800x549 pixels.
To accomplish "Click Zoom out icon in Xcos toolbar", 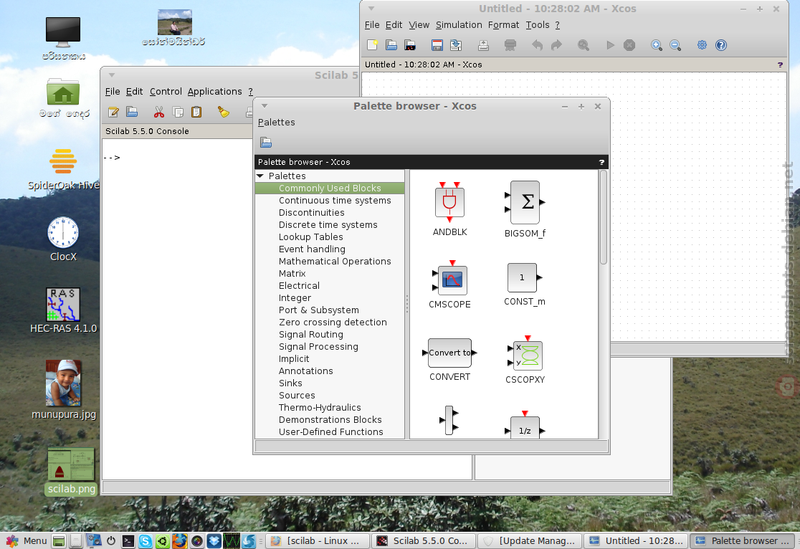I will [675, 45].
